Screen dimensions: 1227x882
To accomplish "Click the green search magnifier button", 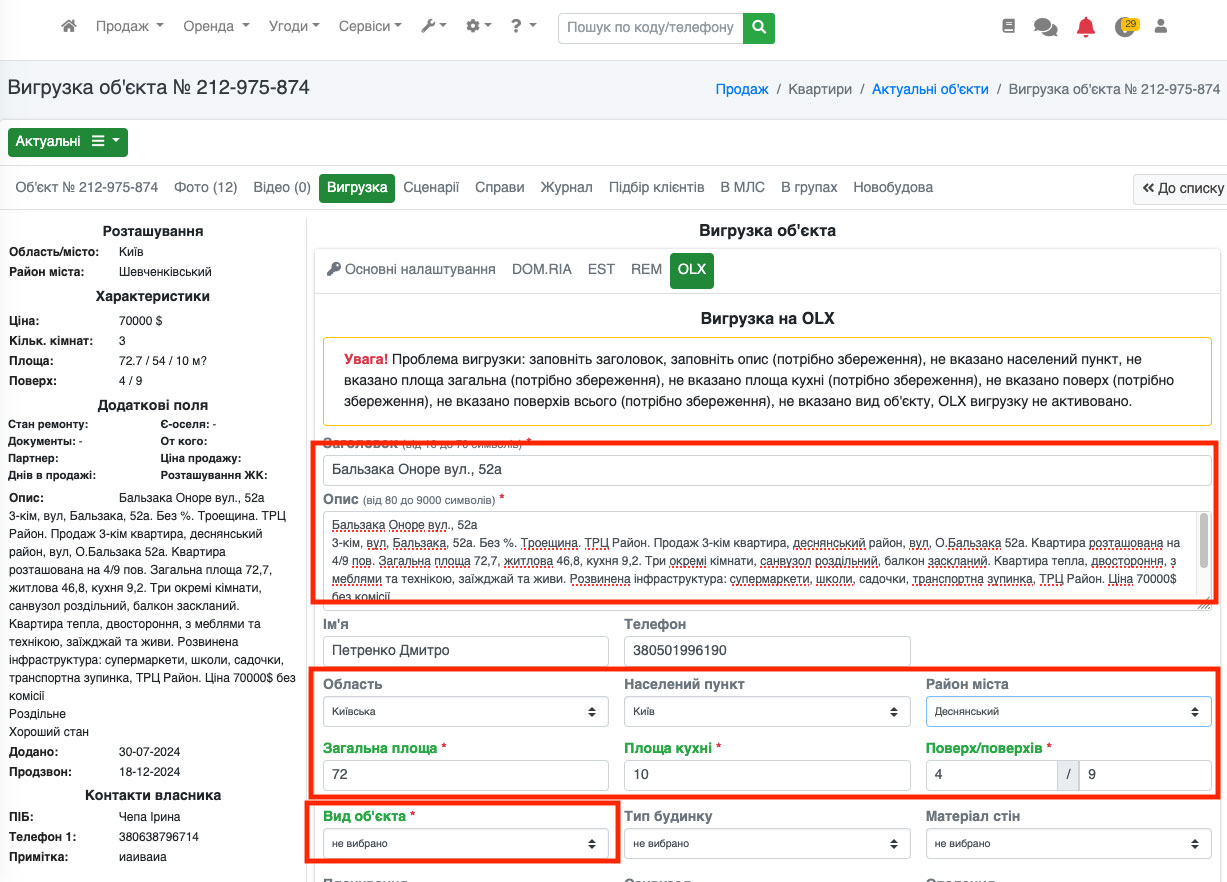I will tap(759, 27).
